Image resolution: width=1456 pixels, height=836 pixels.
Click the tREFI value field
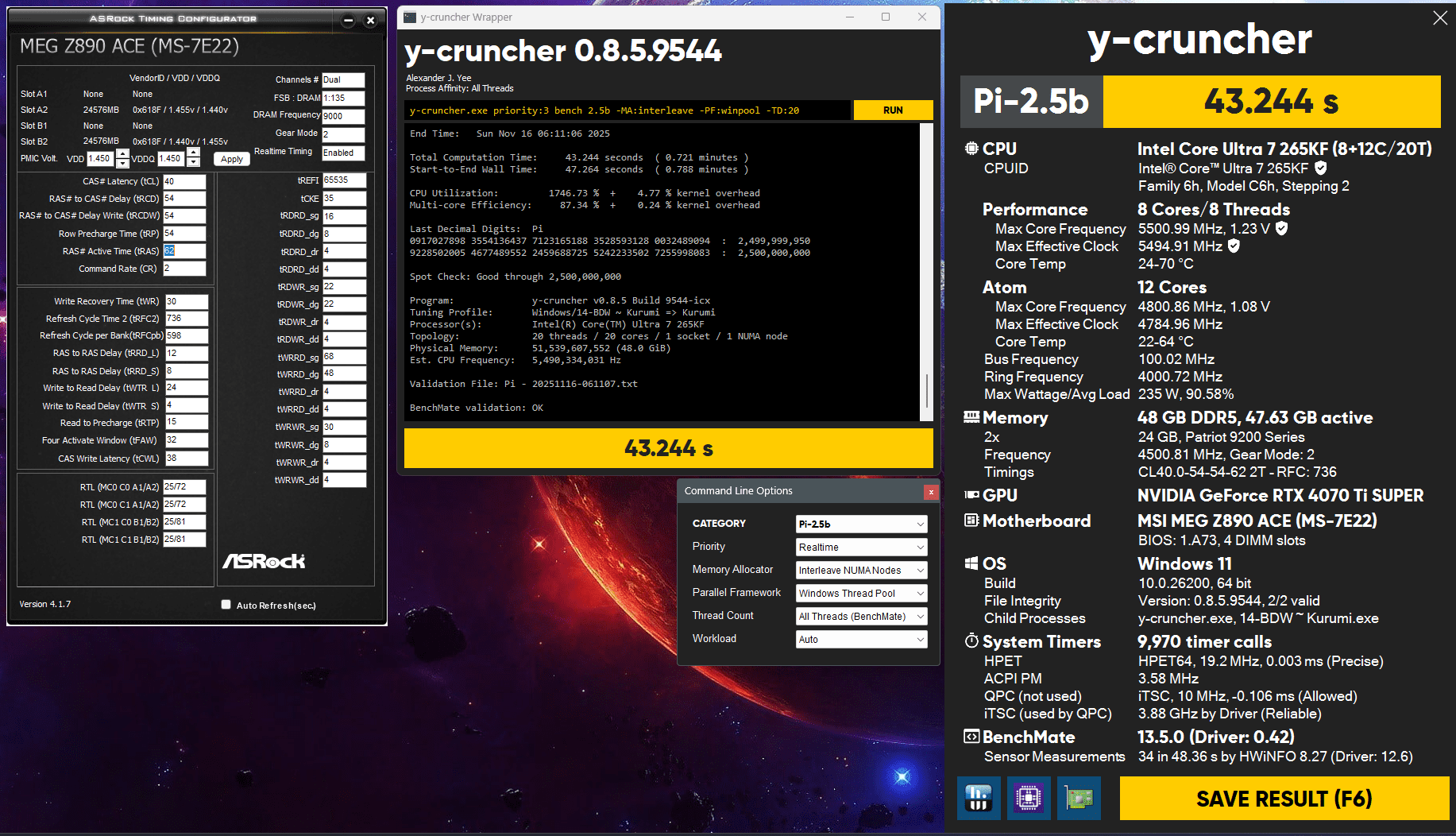click(345, 180)
